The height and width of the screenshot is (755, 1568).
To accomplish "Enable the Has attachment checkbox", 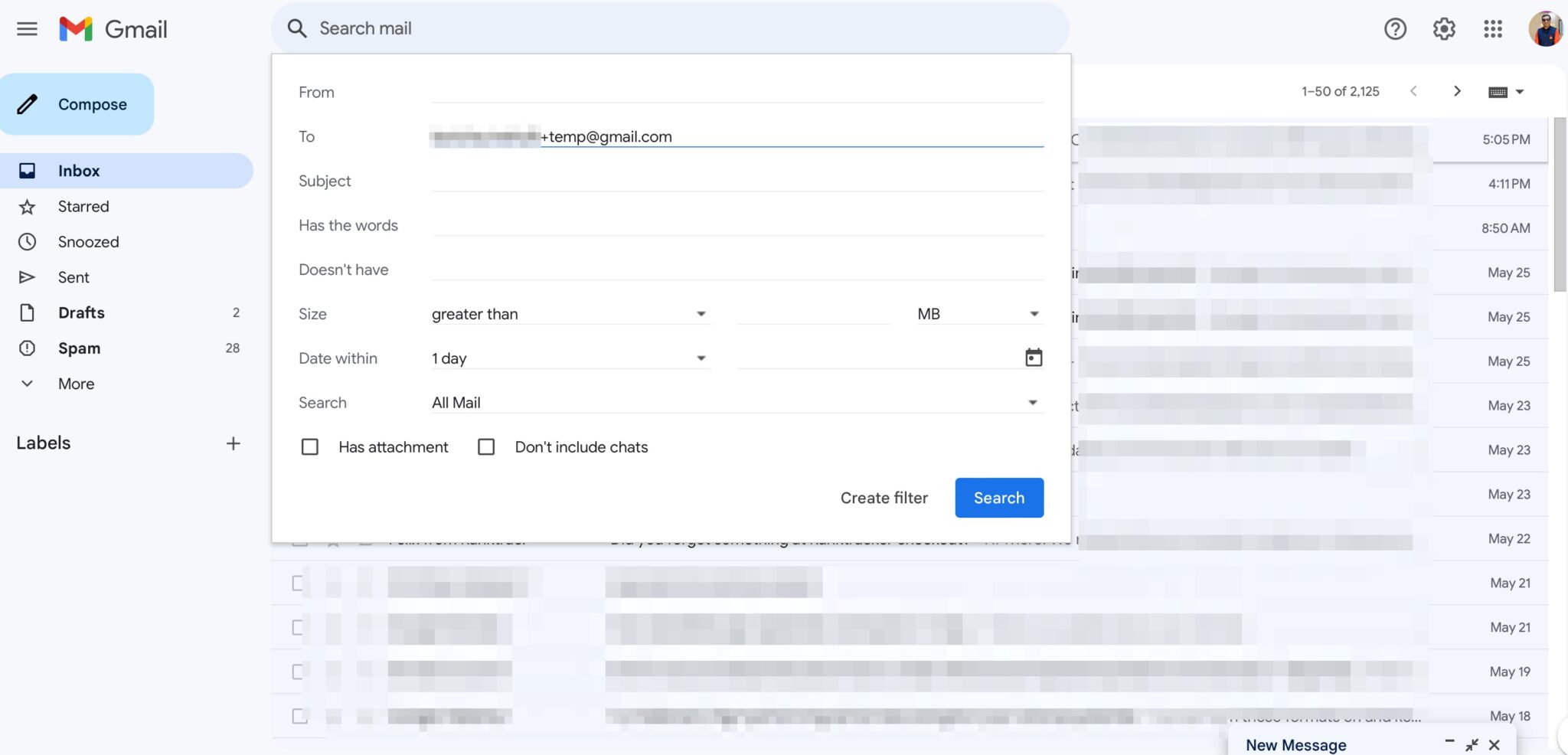I will coord(309,446).
